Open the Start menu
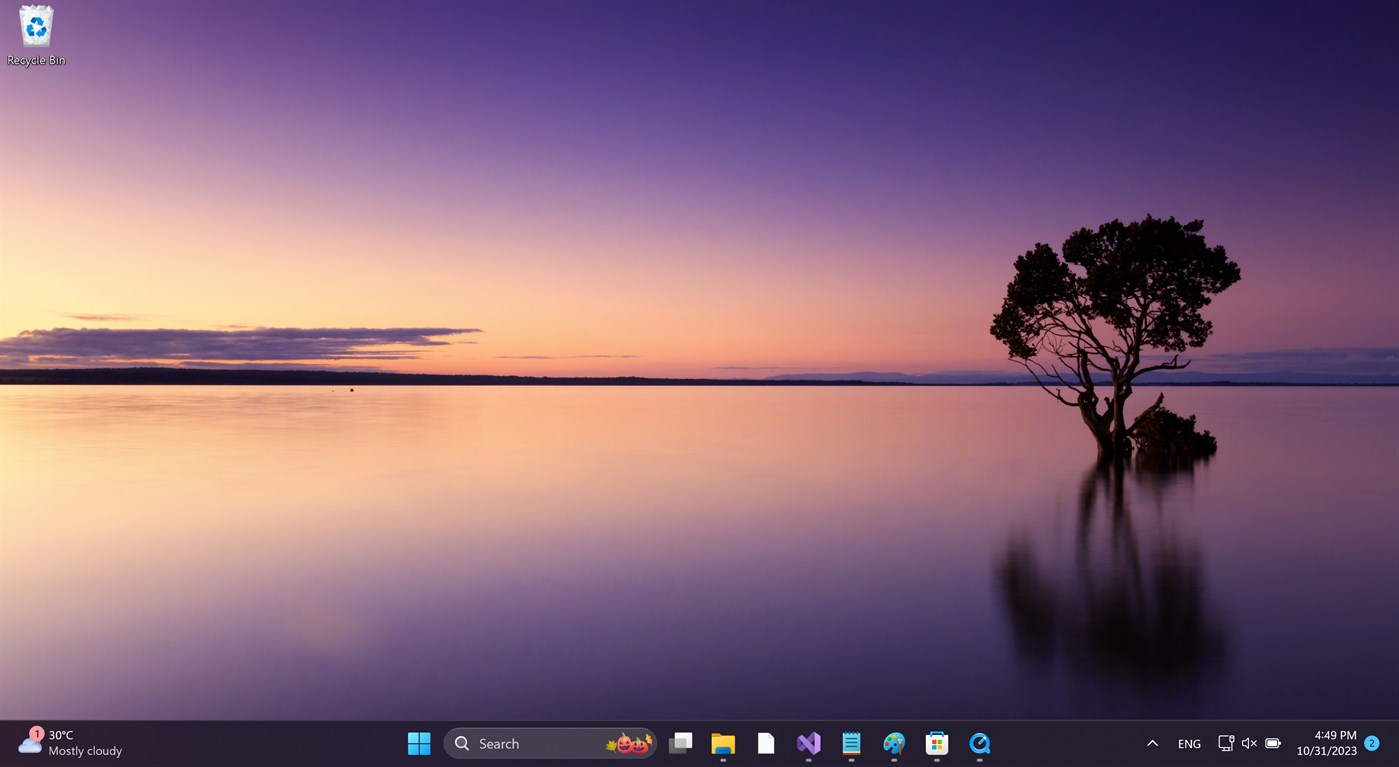This screenshot has width=1399, height=767. [419, 743]
